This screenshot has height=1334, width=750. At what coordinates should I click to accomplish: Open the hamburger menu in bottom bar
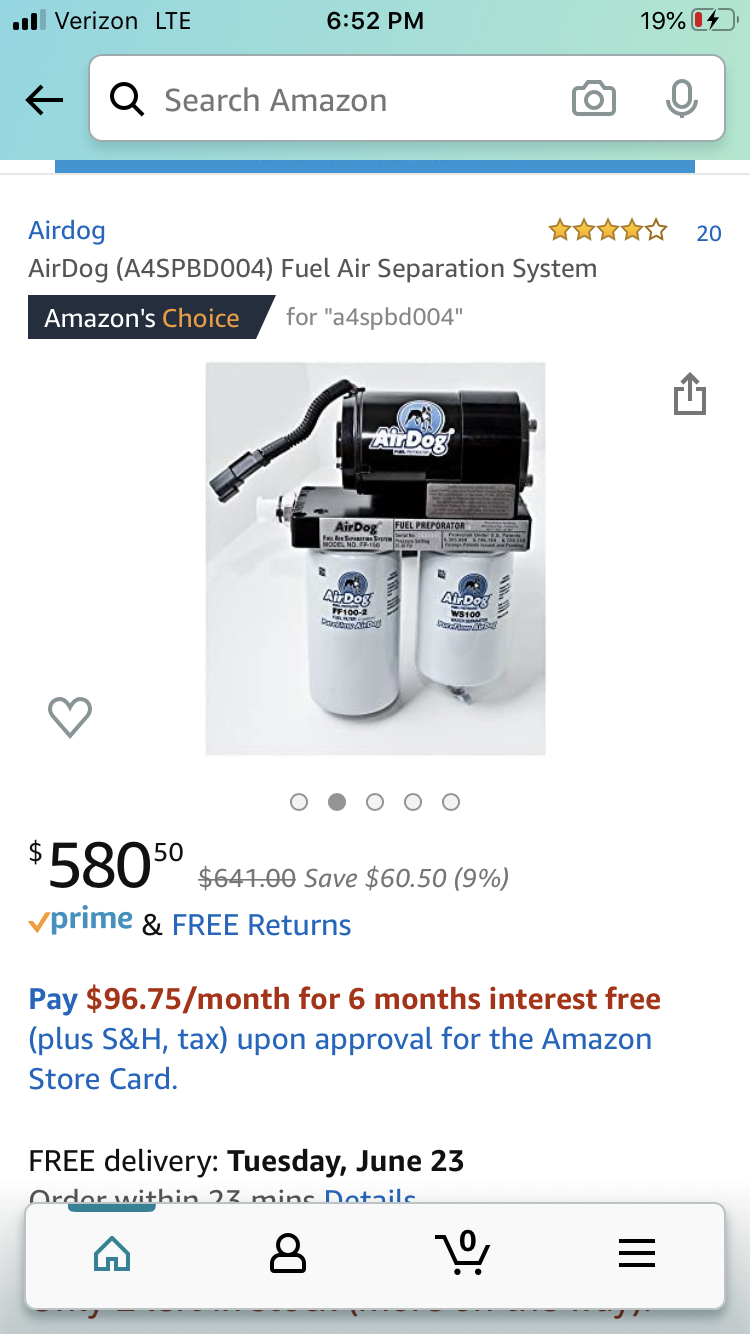[x=637, y=1253]
